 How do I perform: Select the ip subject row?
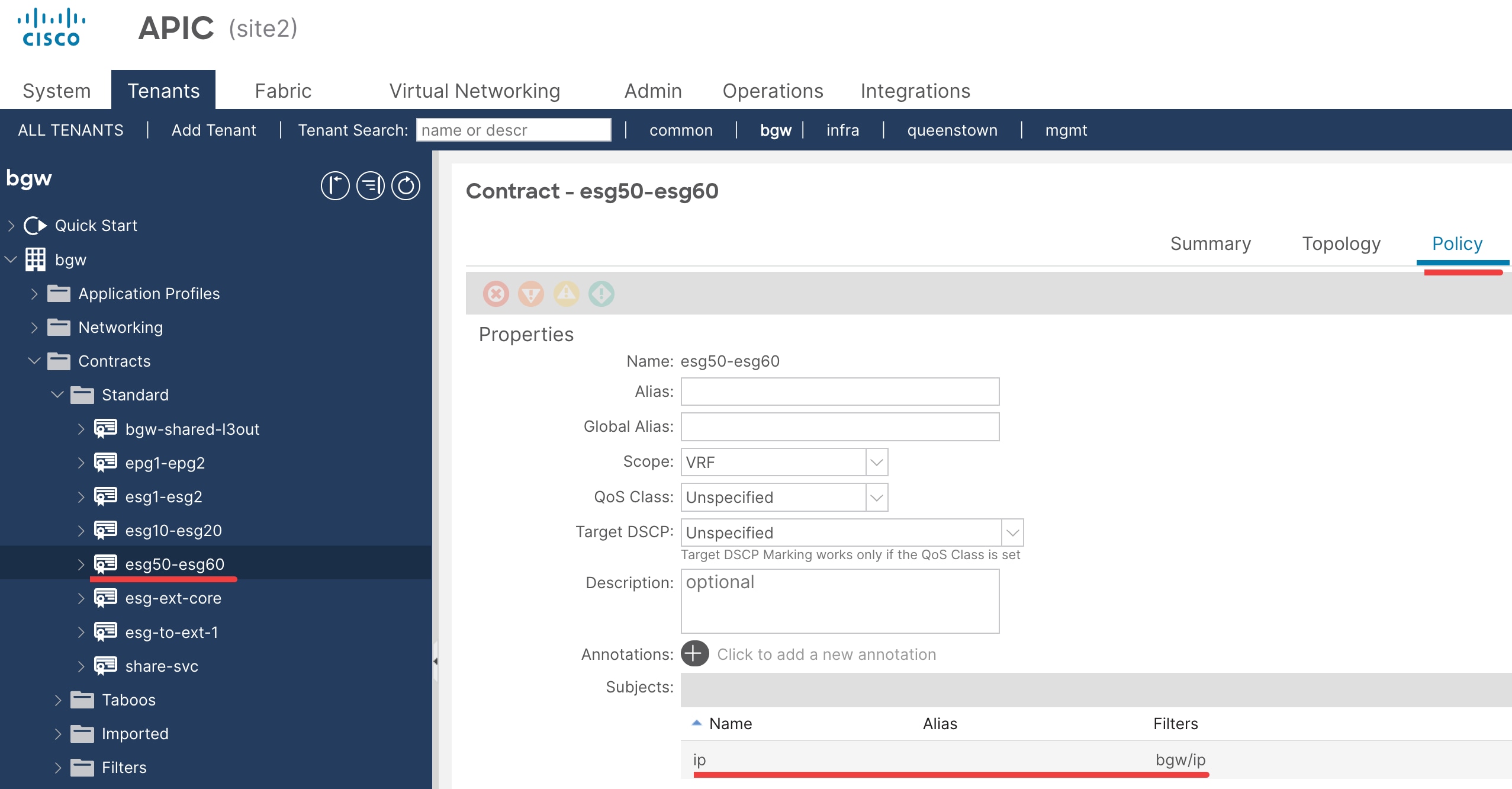pyautogui.click(x=1096, y=759)
